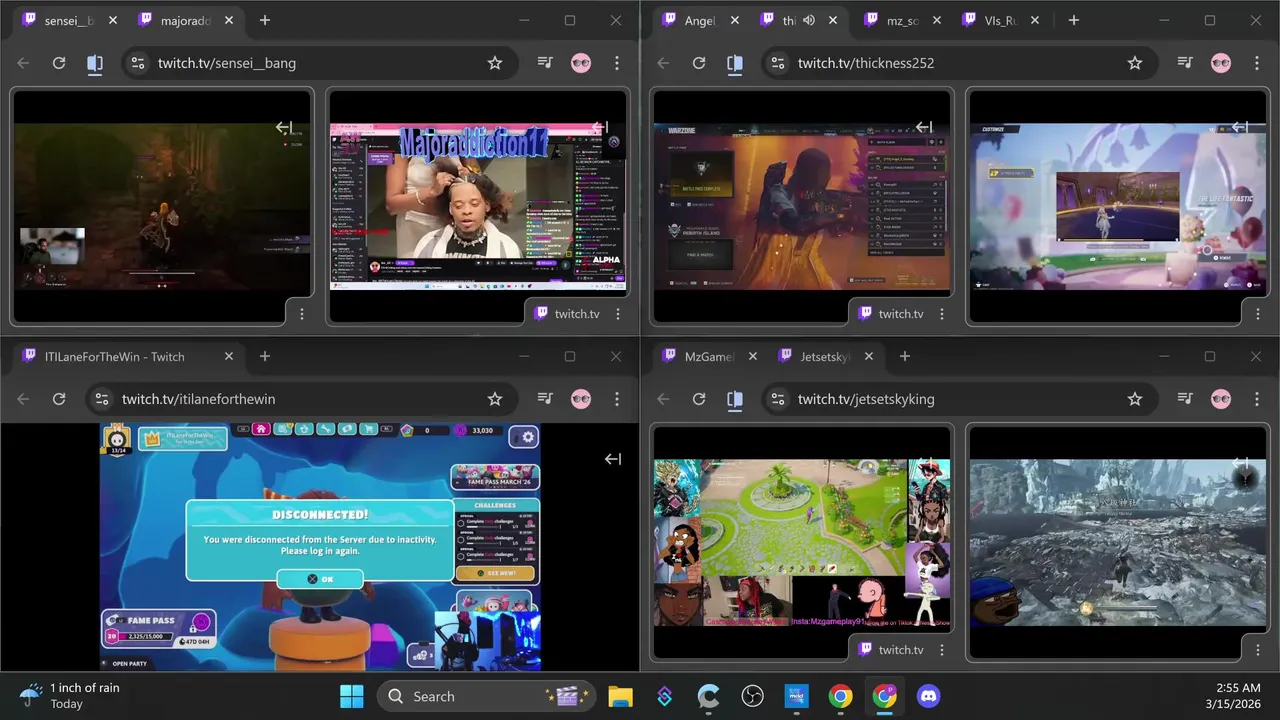Open File Explorer from taskbar
The width and height of the screenshot is (1280, 720).
(620, 696)
